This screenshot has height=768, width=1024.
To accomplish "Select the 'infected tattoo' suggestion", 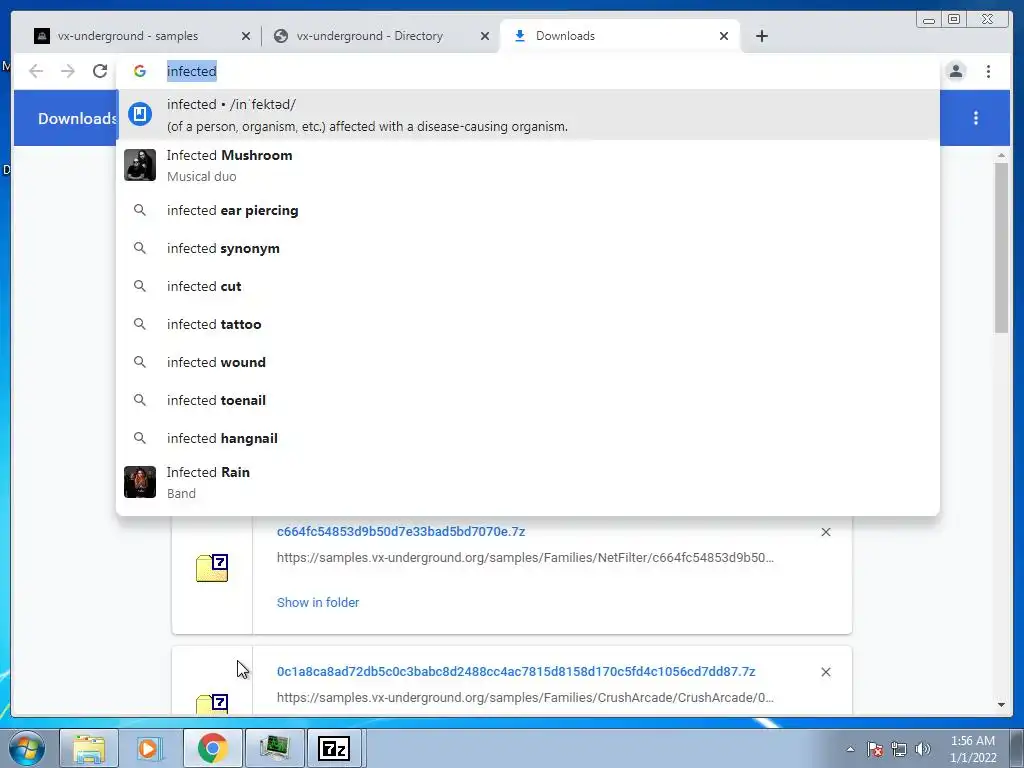I will pyautogui.click(x=528, y=324).
